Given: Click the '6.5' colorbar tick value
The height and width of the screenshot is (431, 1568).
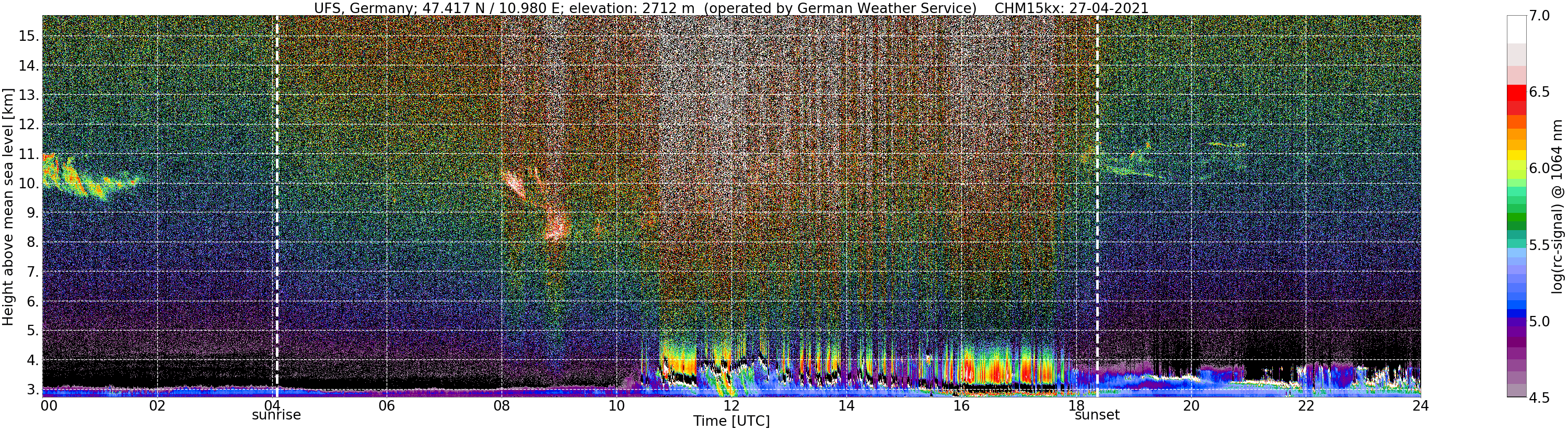Looking at the screenshot, I should (1539, 92).
